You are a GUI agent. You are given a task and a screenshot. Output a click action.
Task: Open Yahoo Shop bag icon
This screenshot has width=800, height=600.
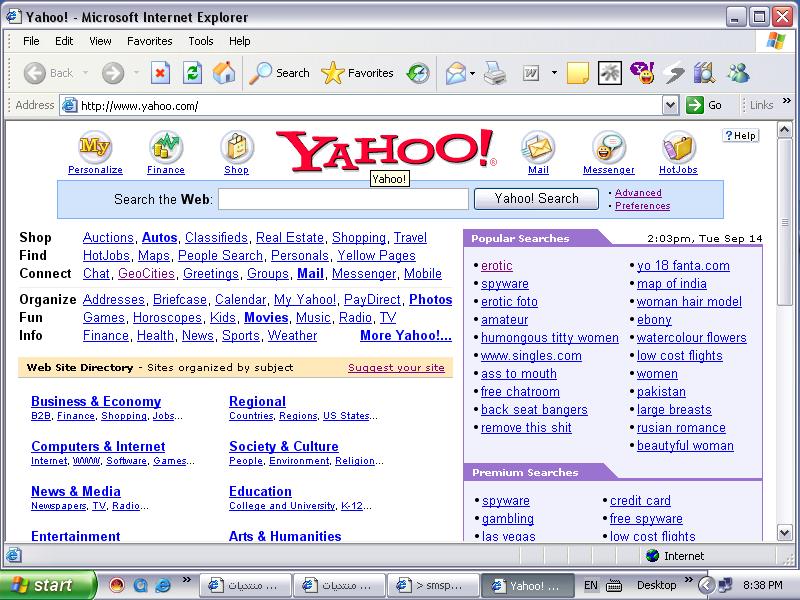point(236,146)
